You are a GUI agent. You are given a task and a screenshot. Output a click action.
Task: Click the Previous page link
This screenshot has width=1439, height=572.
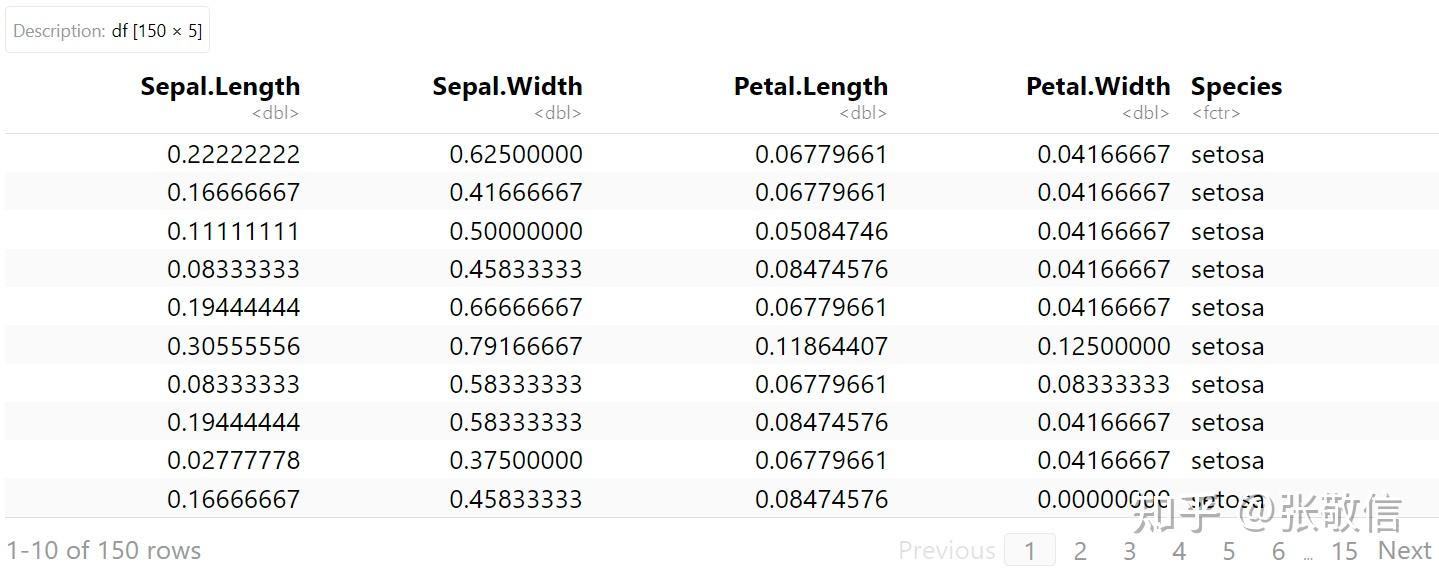[x=946, y=550]
